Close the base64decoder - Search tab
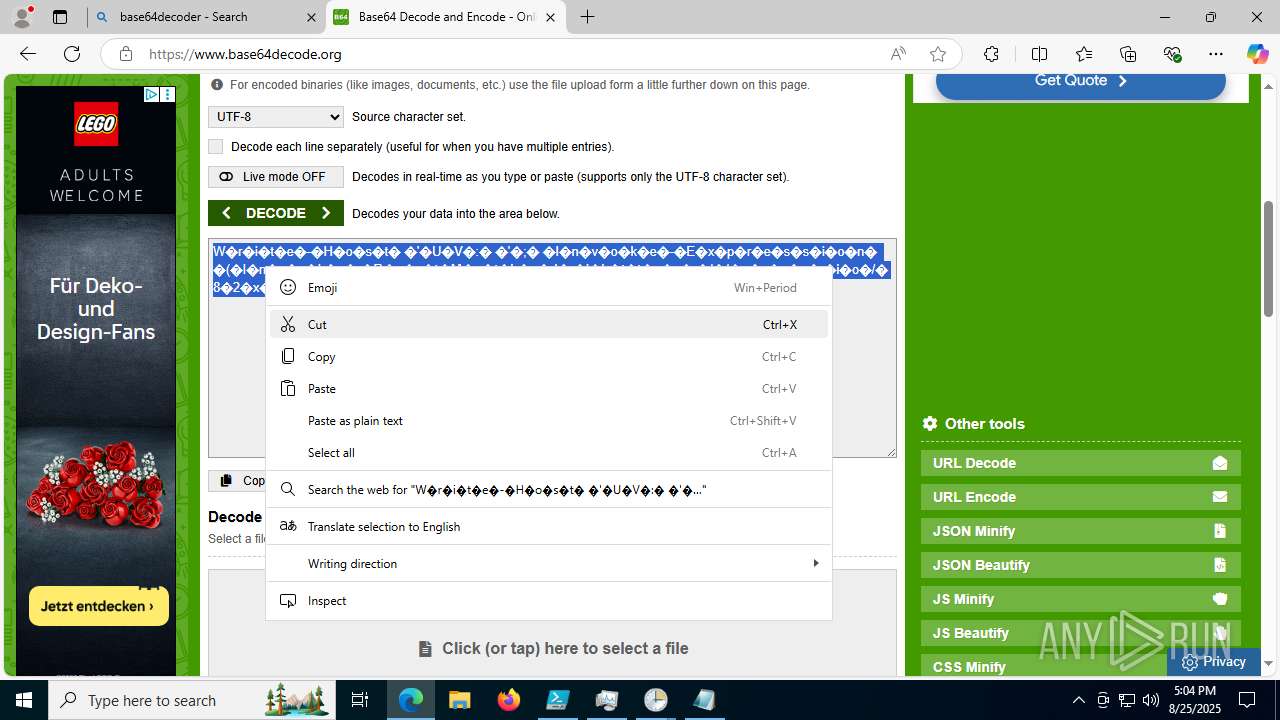 tap(311, 17)
